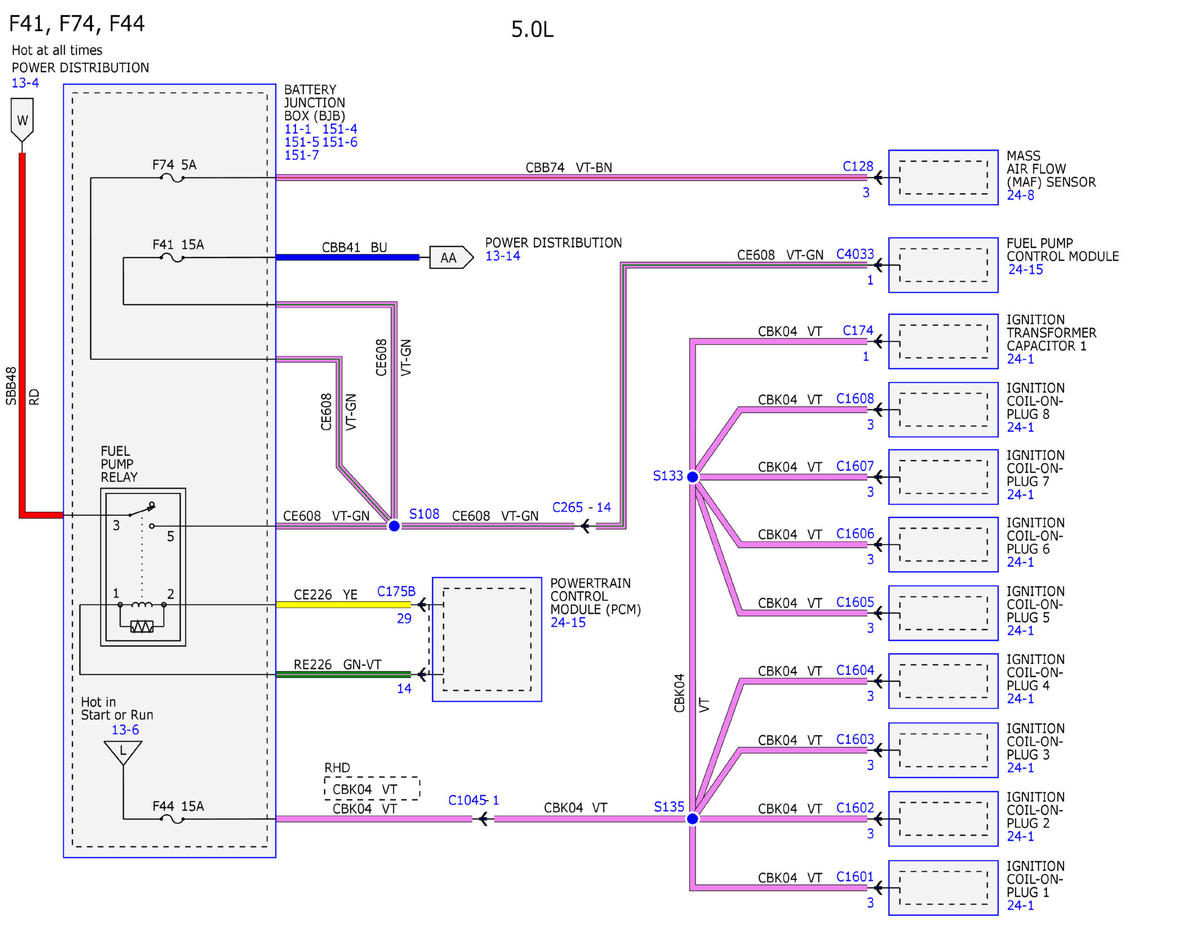
Task: Open connector C1045-1 link
Action: [x=474, y=800]
